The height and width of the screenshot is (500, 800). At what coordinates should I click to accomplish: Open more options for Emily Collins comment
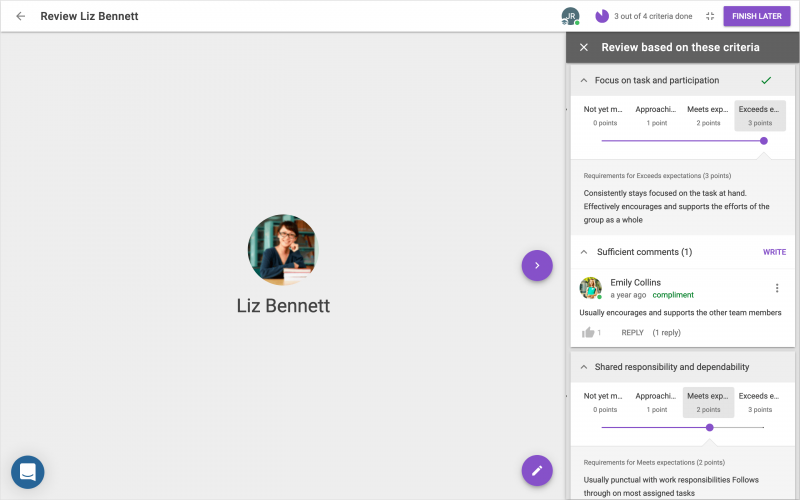777,288
